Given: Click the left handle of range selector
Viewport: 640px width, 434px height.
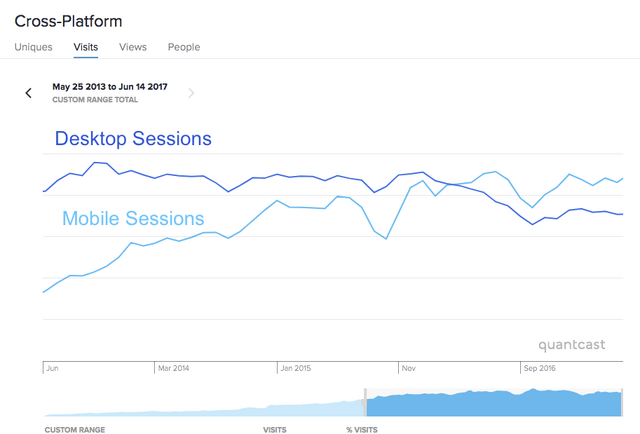Looking at the screenshot, I should coord(365,403).
